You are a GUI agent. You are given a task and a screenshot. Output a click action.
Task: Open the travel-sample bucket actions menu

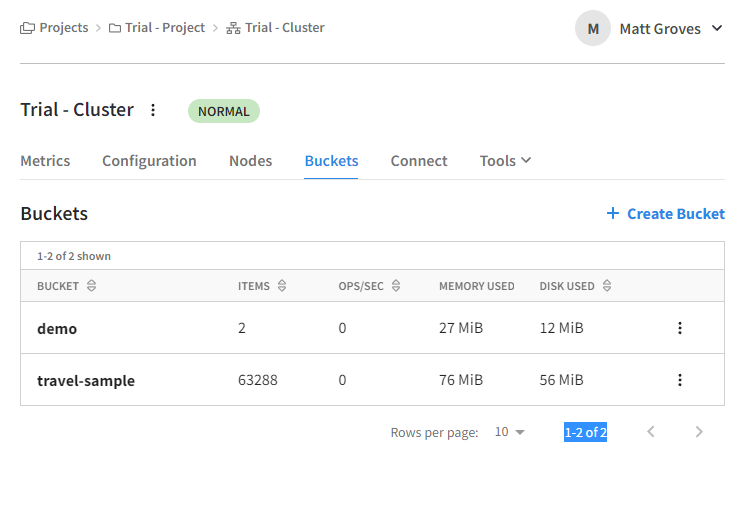coord(679,380)
